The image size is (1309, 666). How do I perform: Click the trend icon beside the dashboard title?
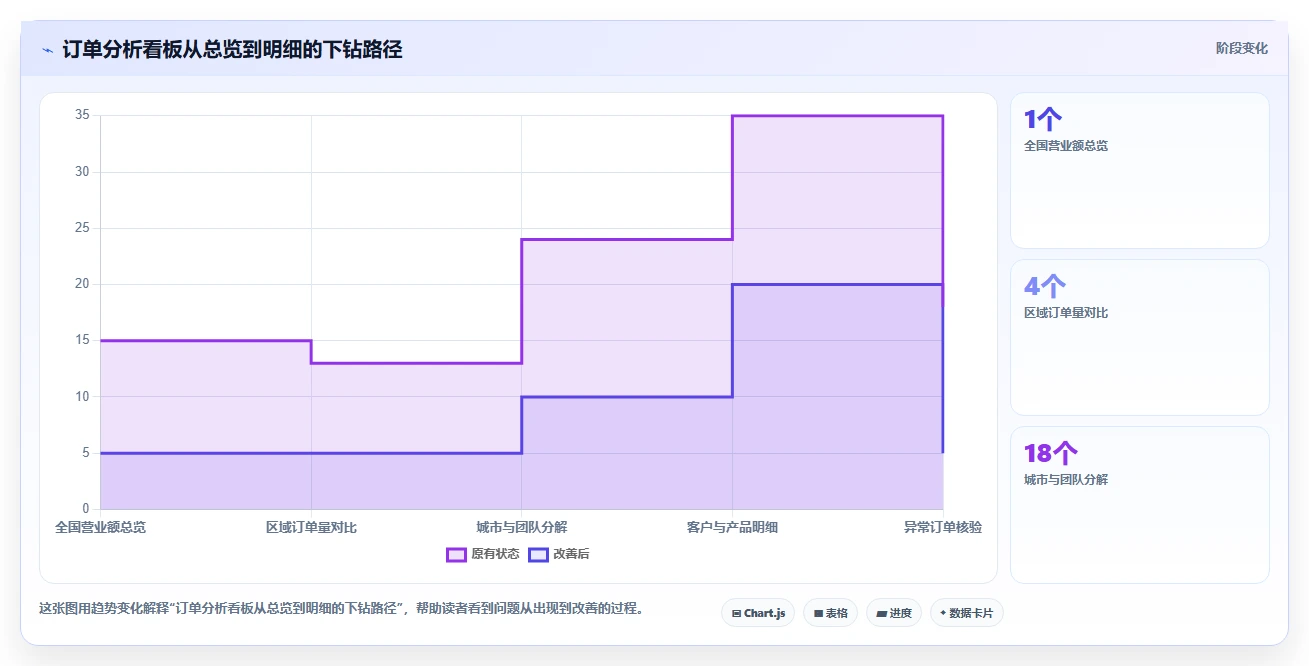click(47, 49)
